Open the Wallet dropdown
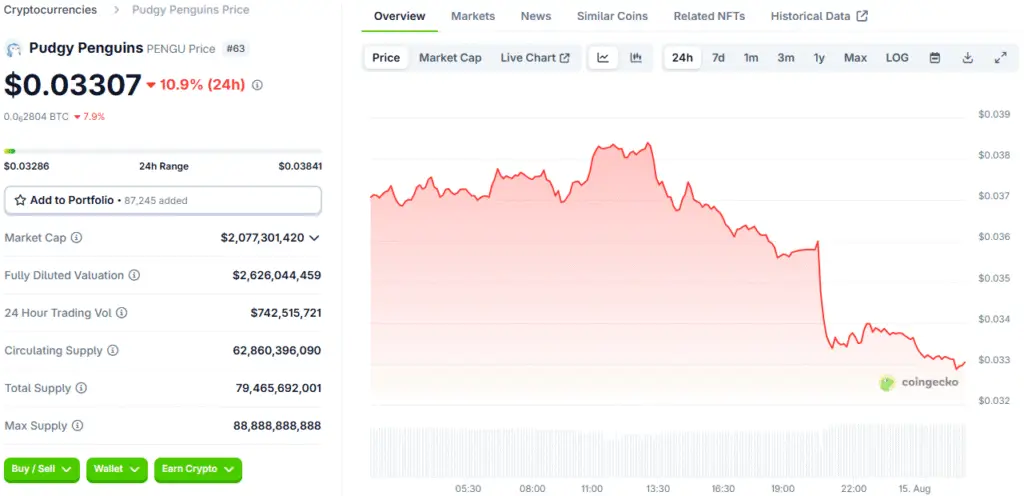 point(117,470)
